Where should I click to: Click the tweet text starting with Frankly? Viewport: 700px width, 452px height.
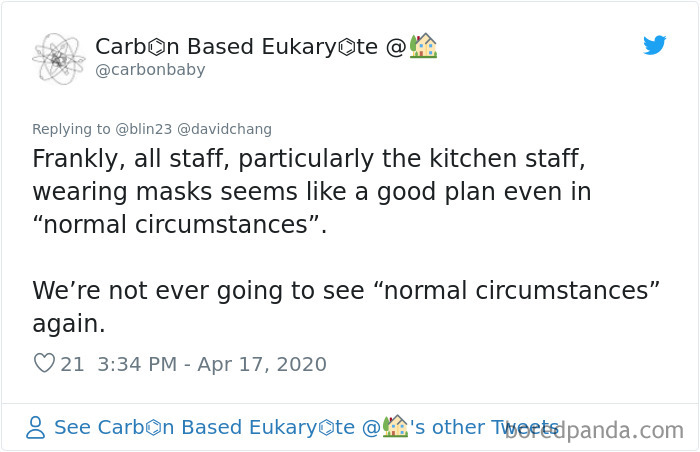click(x=312, y=191)
